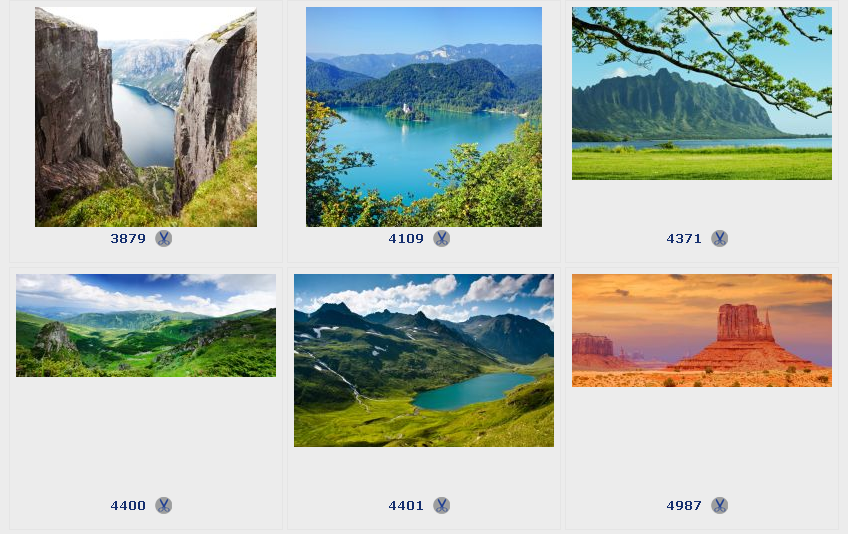Open the tree branch over green mountain thumbnail
Image resolution: width=848 pixels, height=534 pixels.
pos(702,93)
